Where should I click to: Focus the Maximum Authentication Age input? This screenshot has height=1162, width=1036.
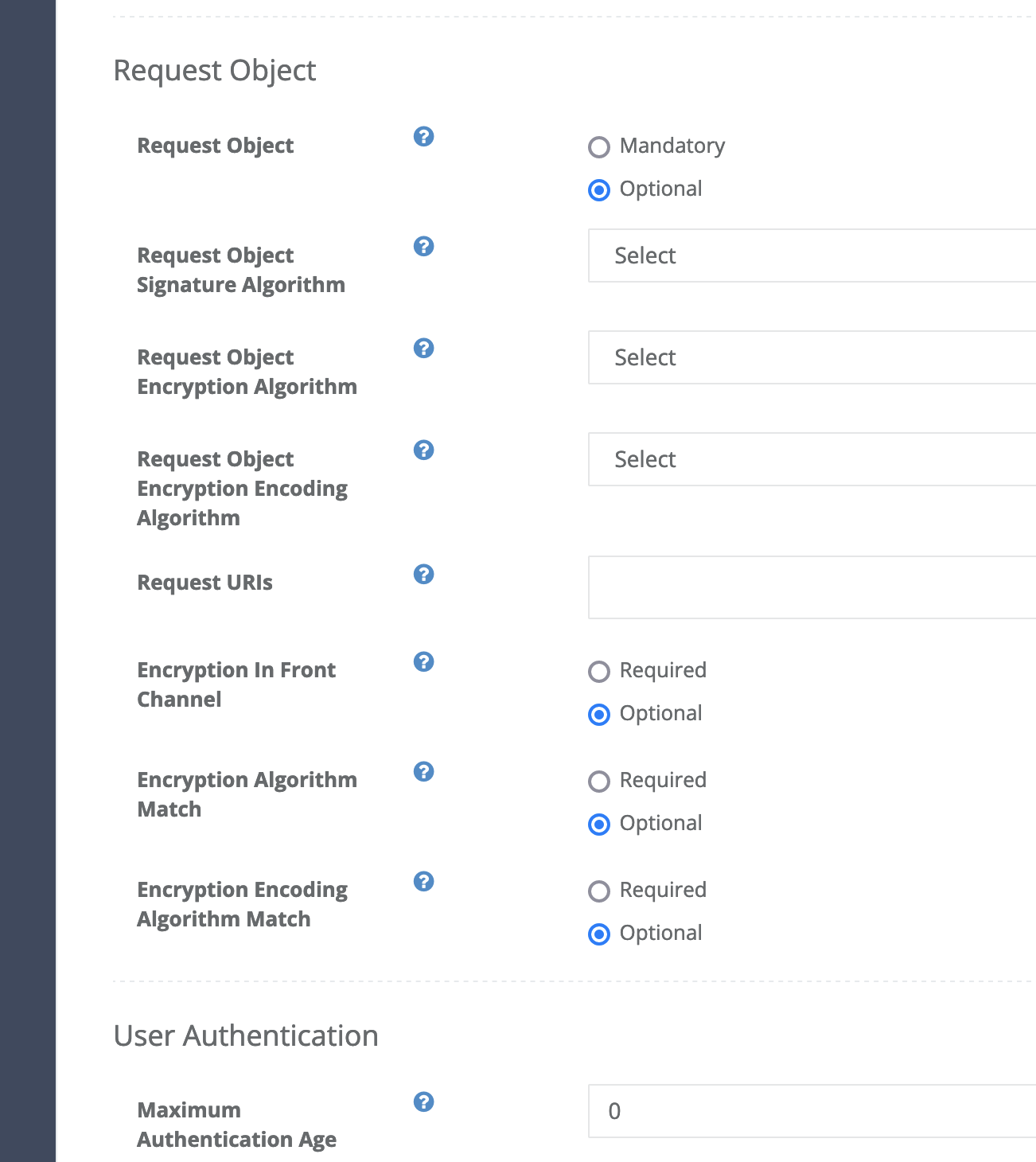(812, 1111)
